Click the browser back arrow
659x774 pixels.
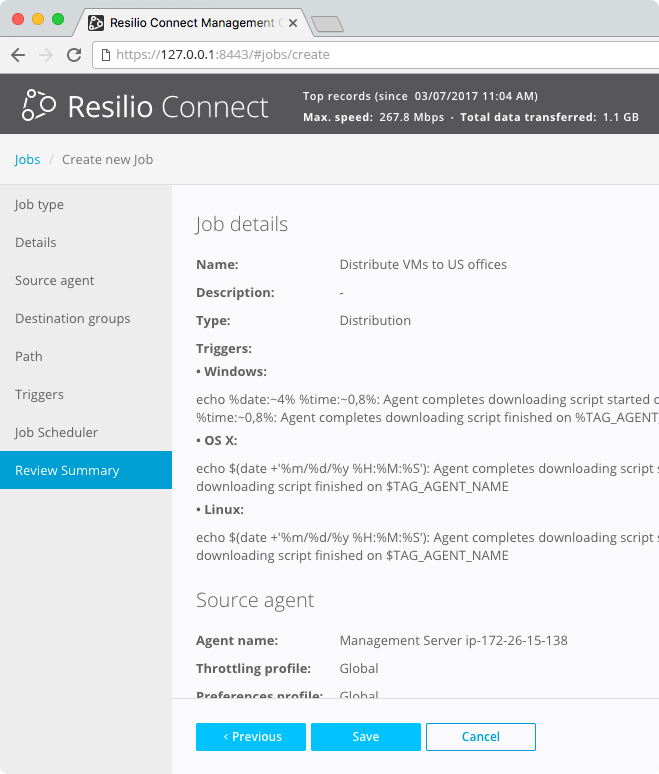click(x=18, y=55)
